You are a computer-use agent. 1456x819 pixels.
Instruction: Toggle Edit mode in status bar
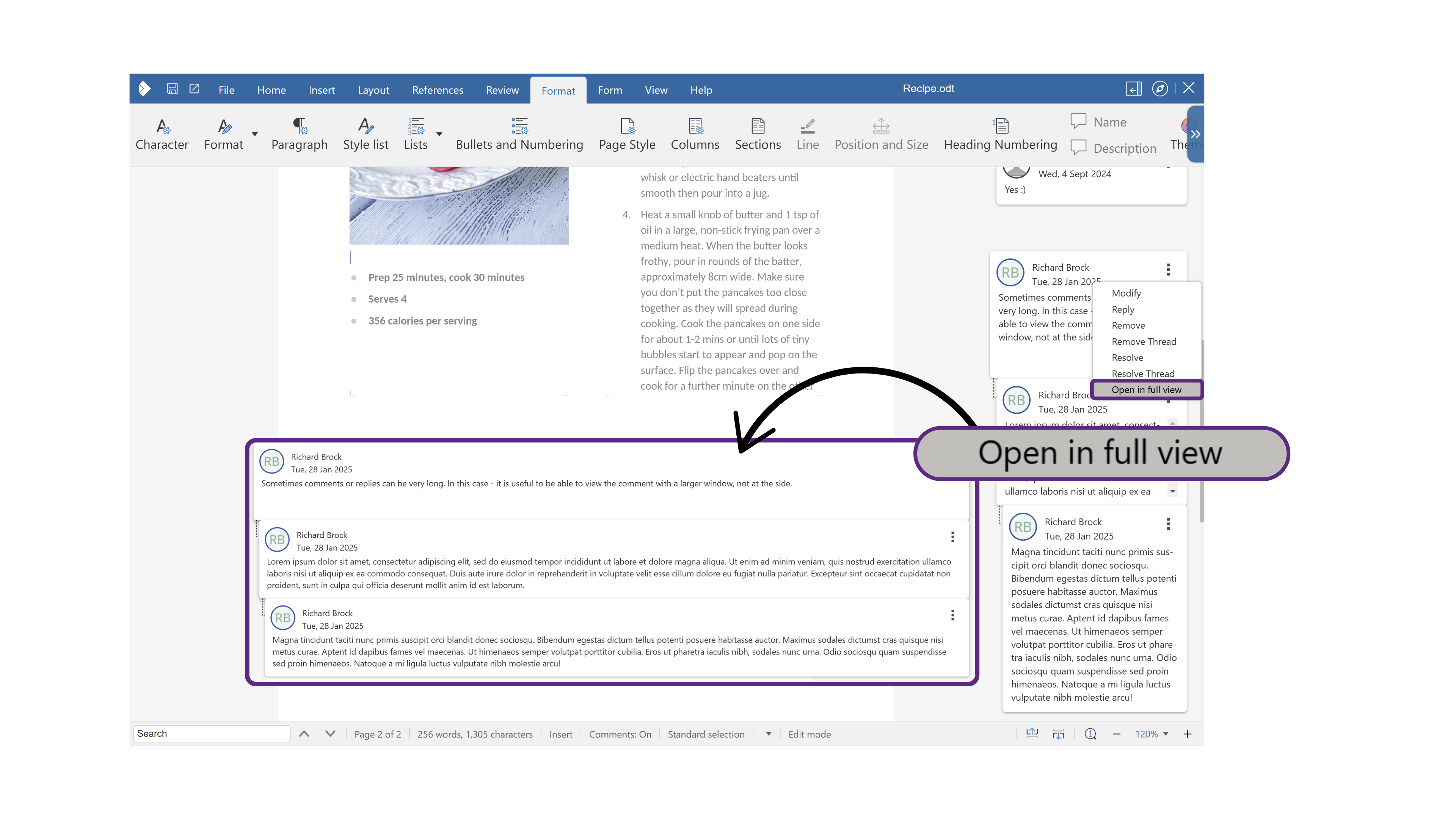point(810,734)
